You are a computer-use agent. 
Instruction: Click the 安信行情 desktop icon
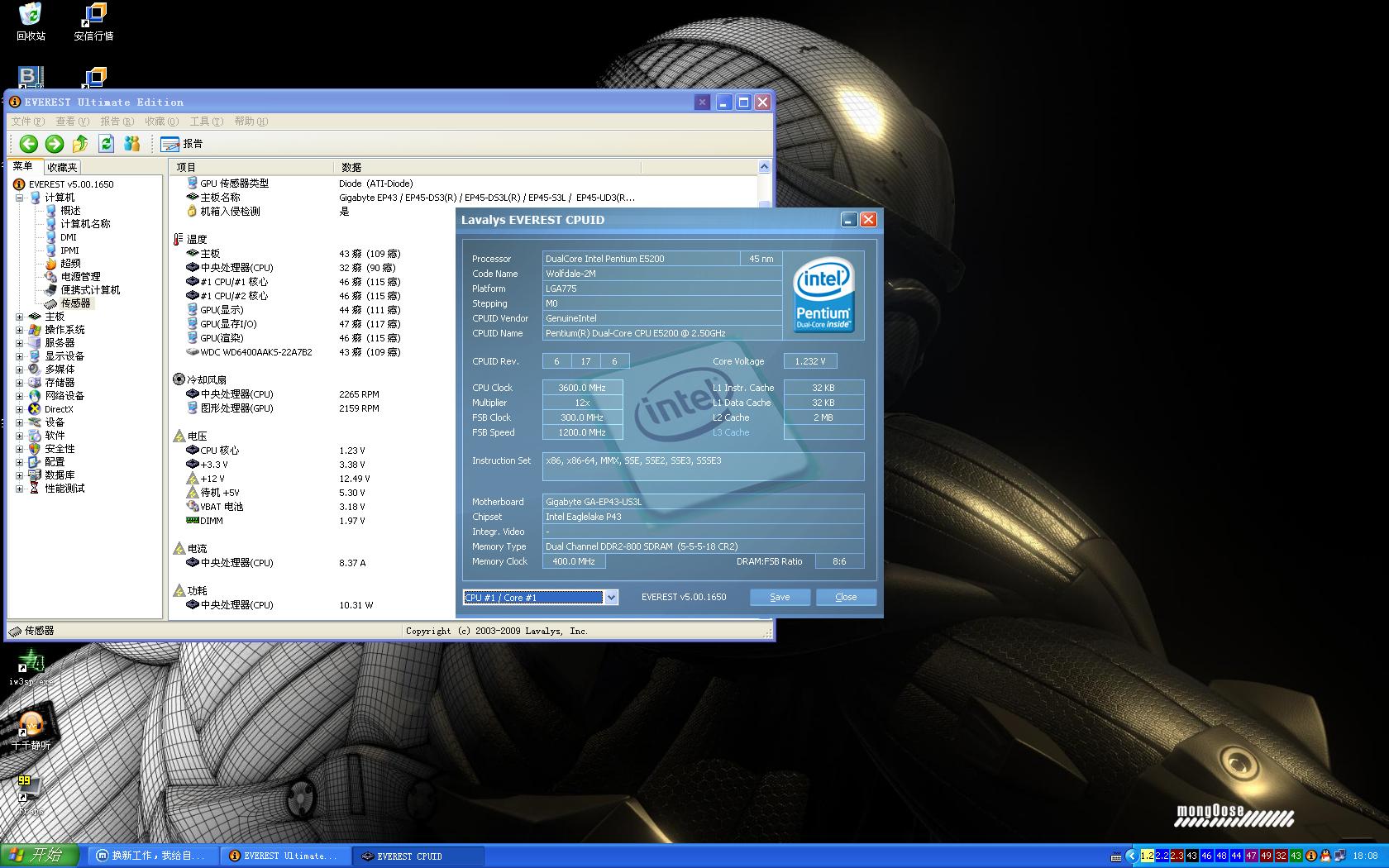94,22
